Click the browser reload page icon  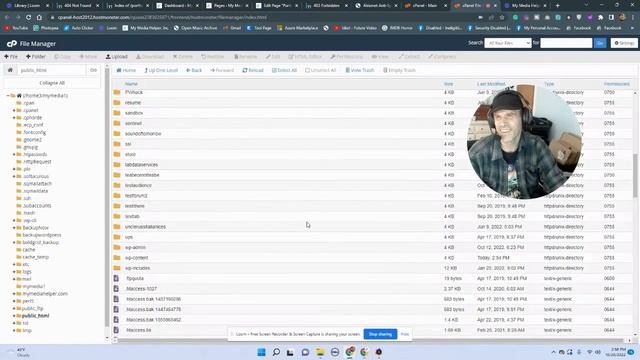28,18
